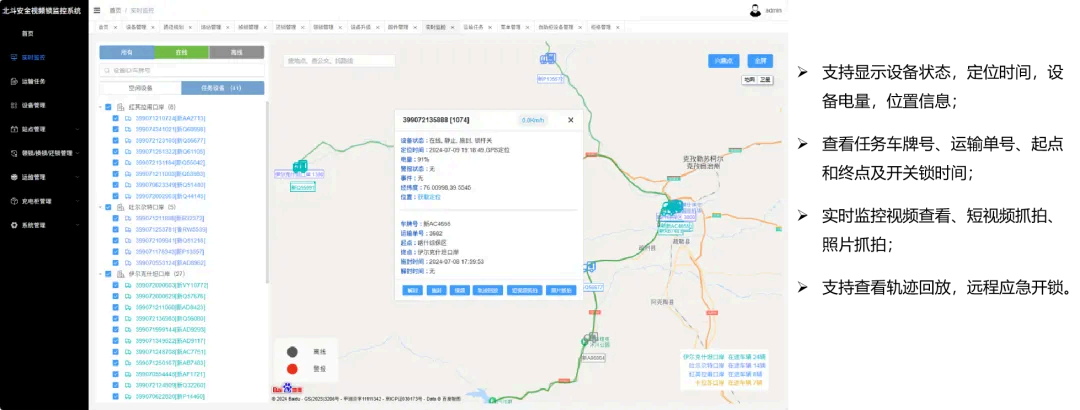Focus the map place search field

tap(340, 61)
